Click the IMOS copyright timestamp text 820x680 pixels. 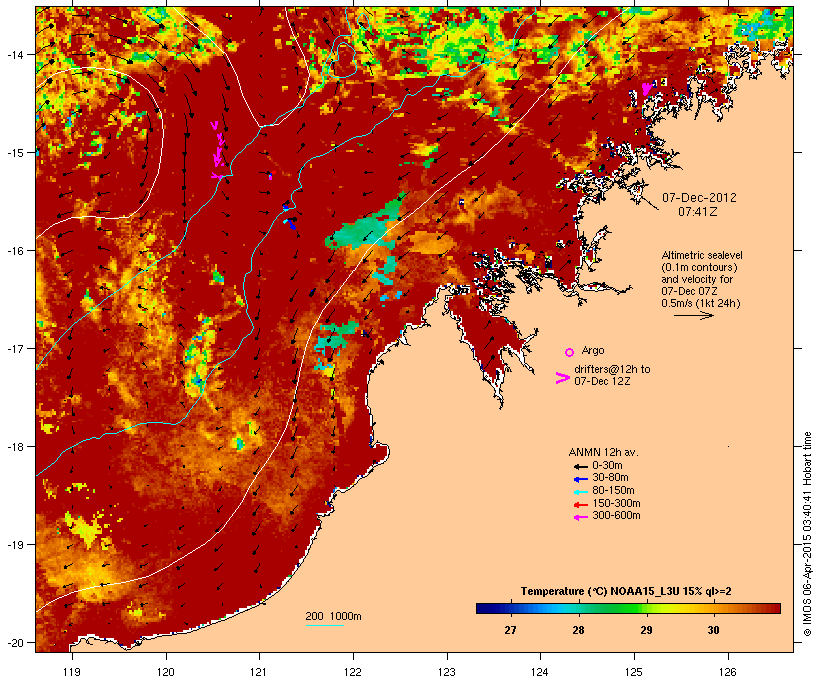(807, 534)
